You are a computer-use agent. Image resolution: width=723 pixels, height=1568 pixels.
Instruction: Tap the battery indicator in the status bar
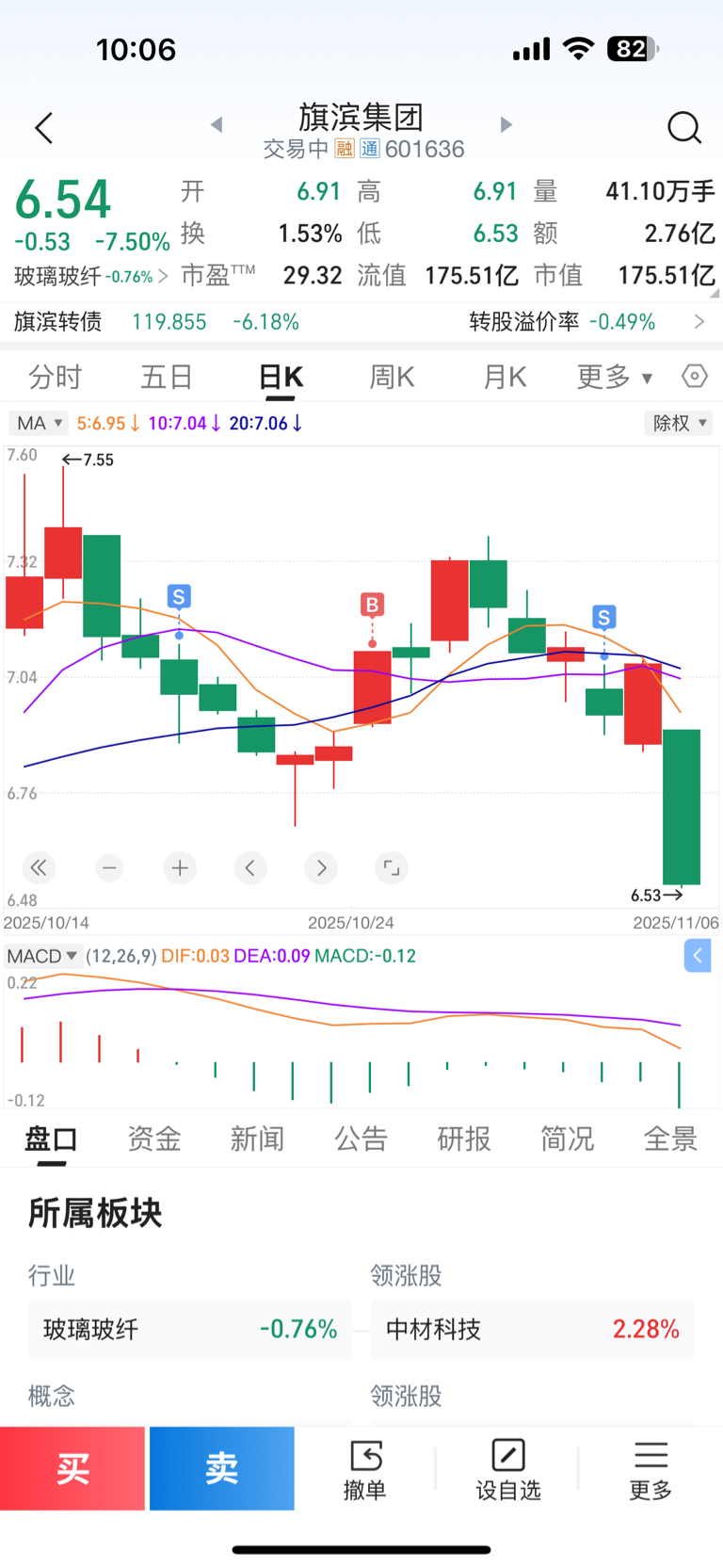(x=633, y=49)
